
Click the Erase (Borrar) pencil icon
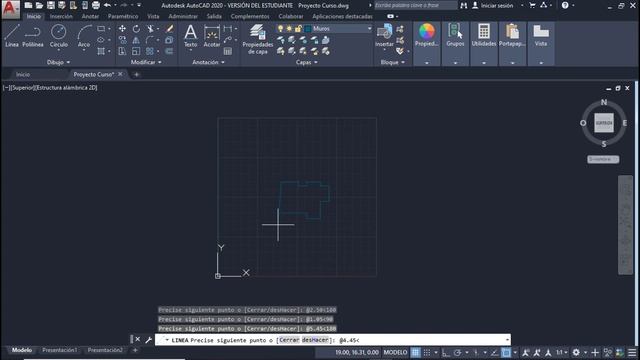tap(169, 29)
